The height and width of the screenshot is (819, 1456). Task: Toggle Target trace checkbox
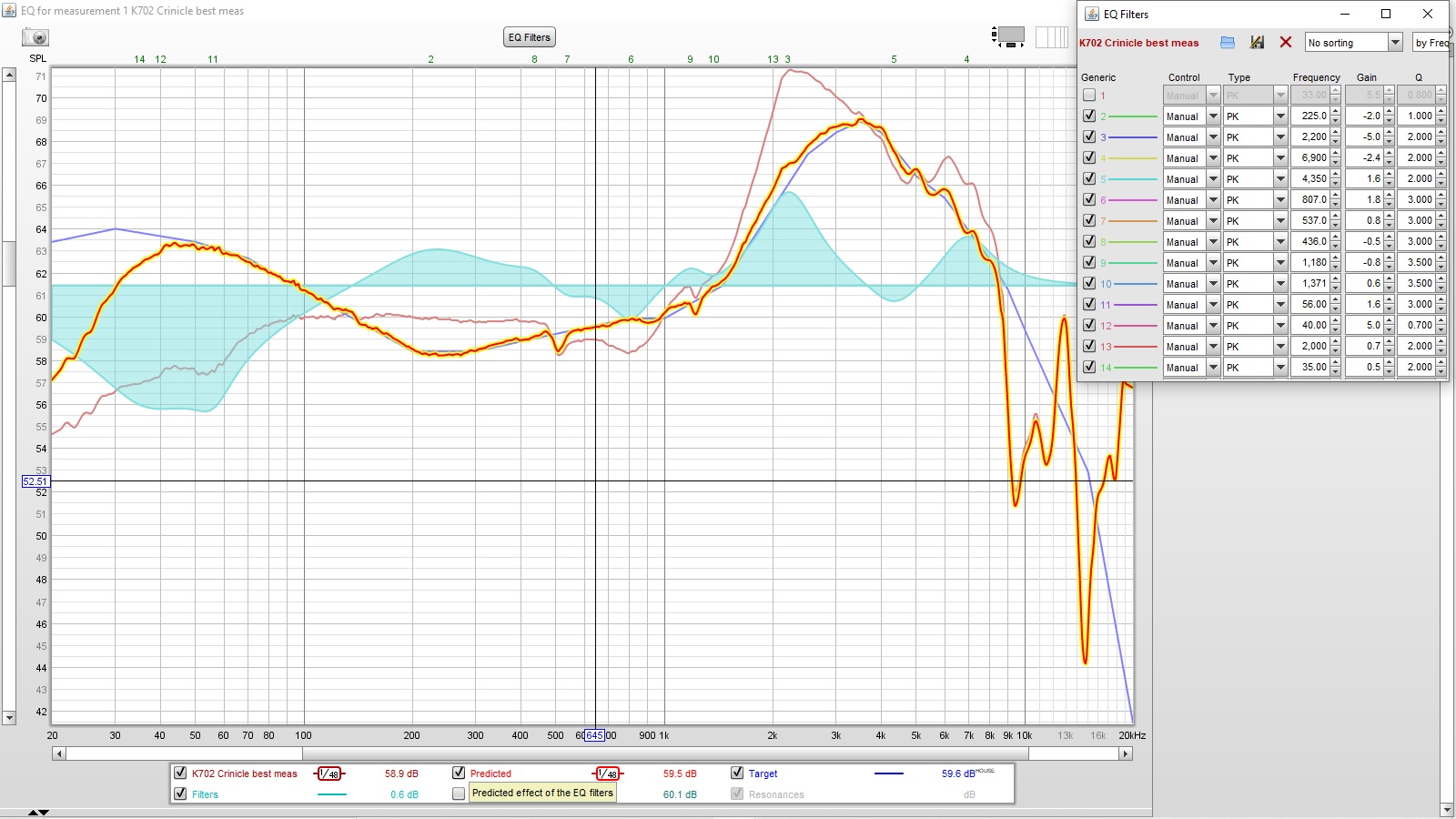737,773
